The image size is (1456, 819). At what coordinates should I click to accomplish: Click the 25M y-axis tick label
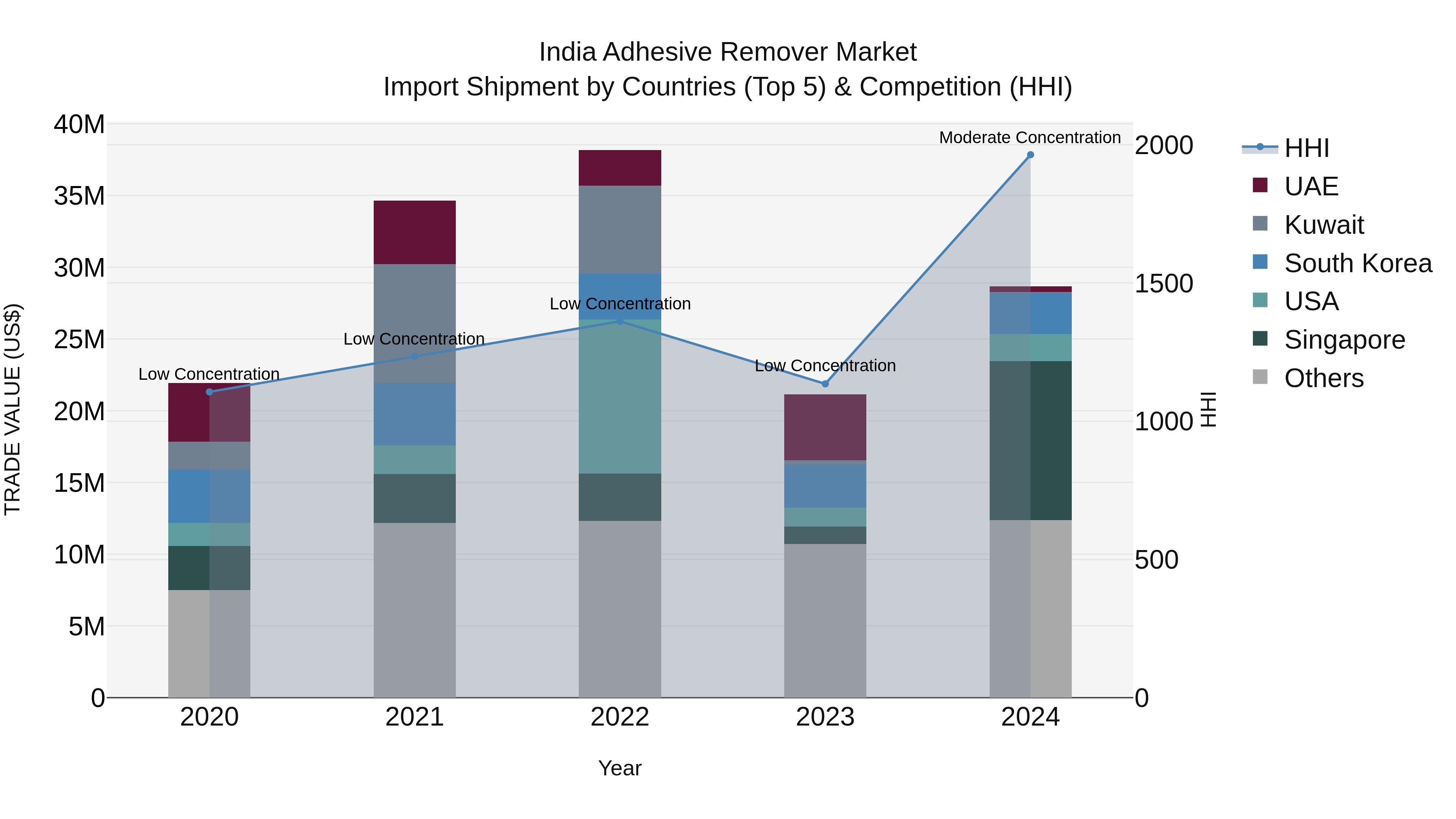tap(79, 340)
